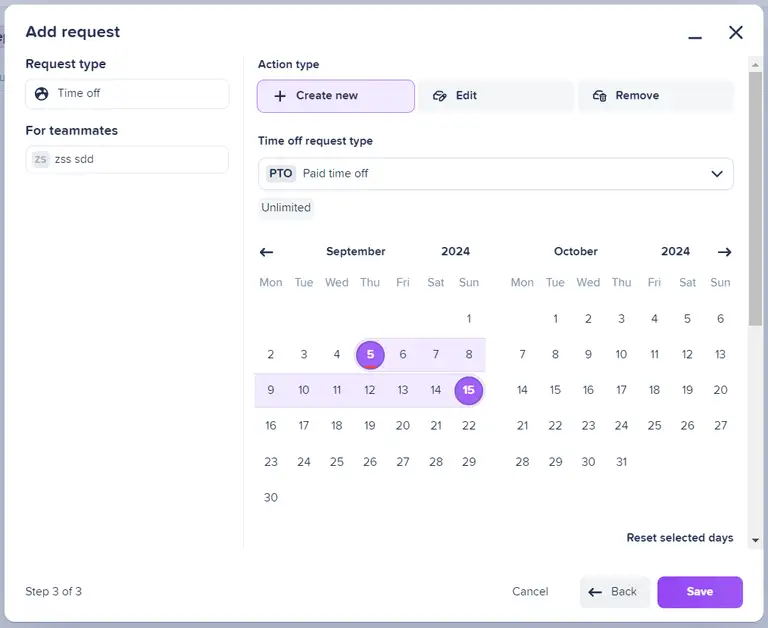Go Back to the previous step
The image size is (768, 628).
pos(614,592)
